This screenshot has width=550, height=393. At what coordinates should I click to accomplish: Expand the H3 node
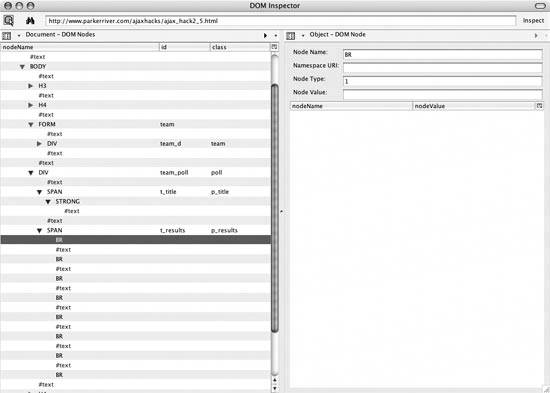pos(31,86)
